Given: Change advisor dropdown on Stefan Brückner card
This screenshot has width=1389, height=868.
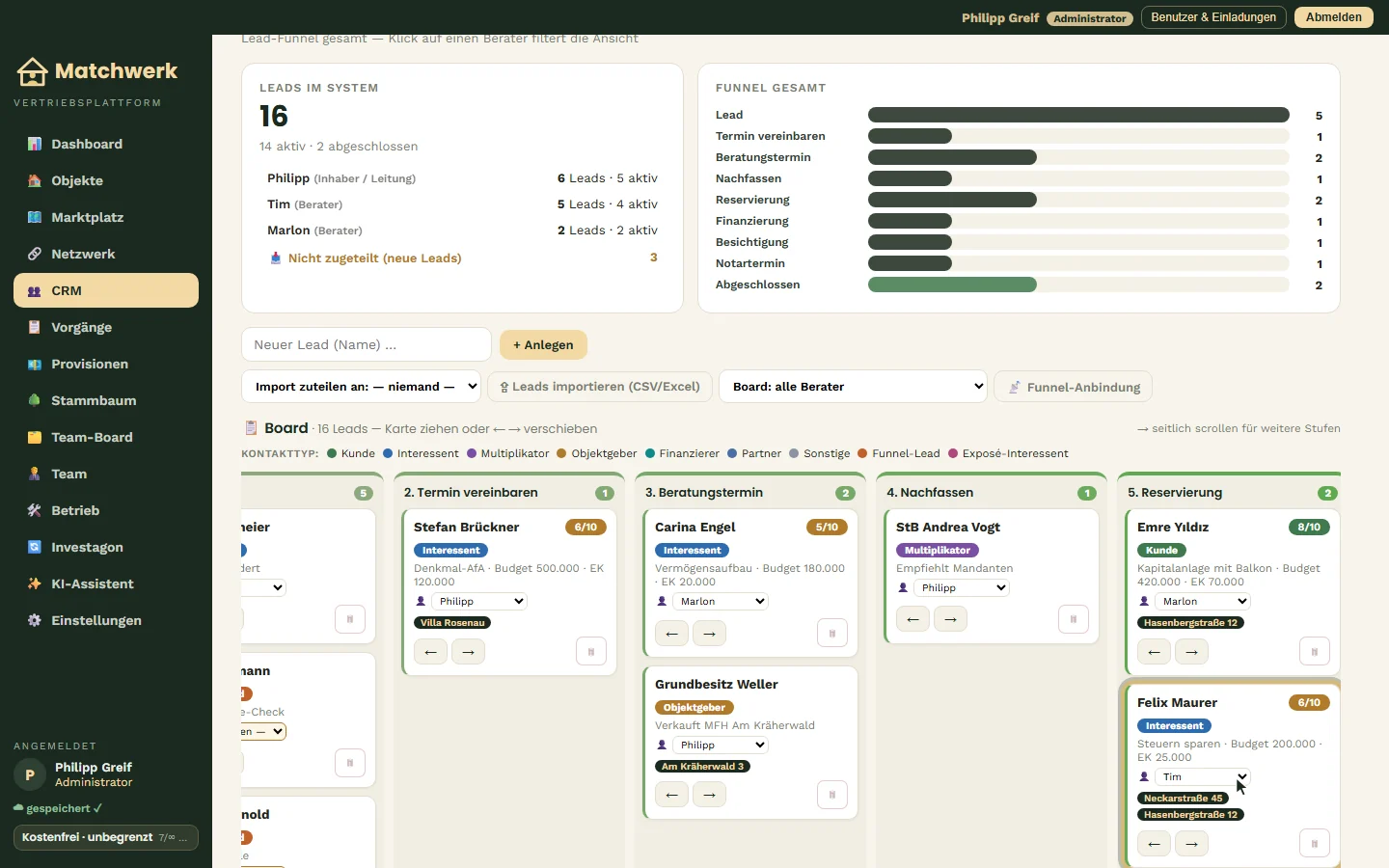Looking at the screenshot, I should (x=479, y=601).
